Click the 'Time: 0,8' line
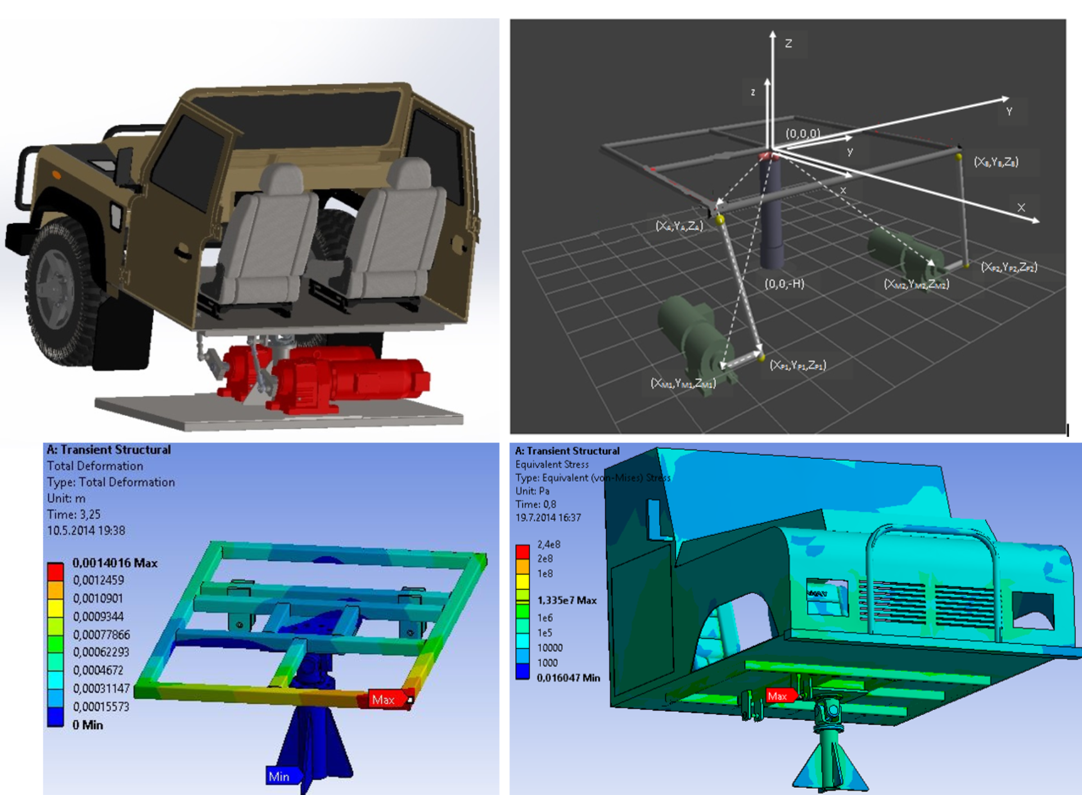The height and width of the screenshot is (795, 1082). point(535,504)
